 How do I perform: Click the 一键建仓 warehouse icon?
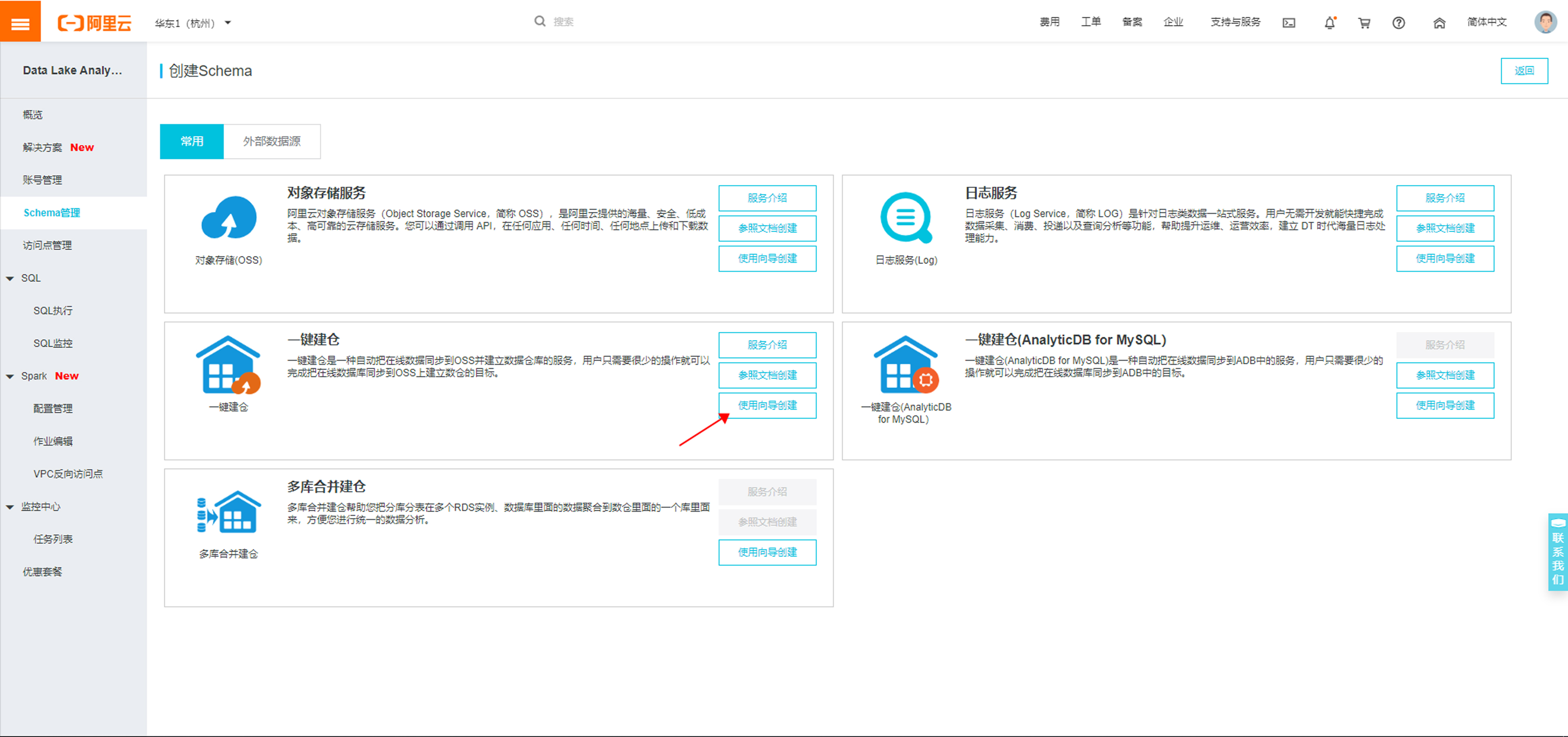(x=228, y=365)
